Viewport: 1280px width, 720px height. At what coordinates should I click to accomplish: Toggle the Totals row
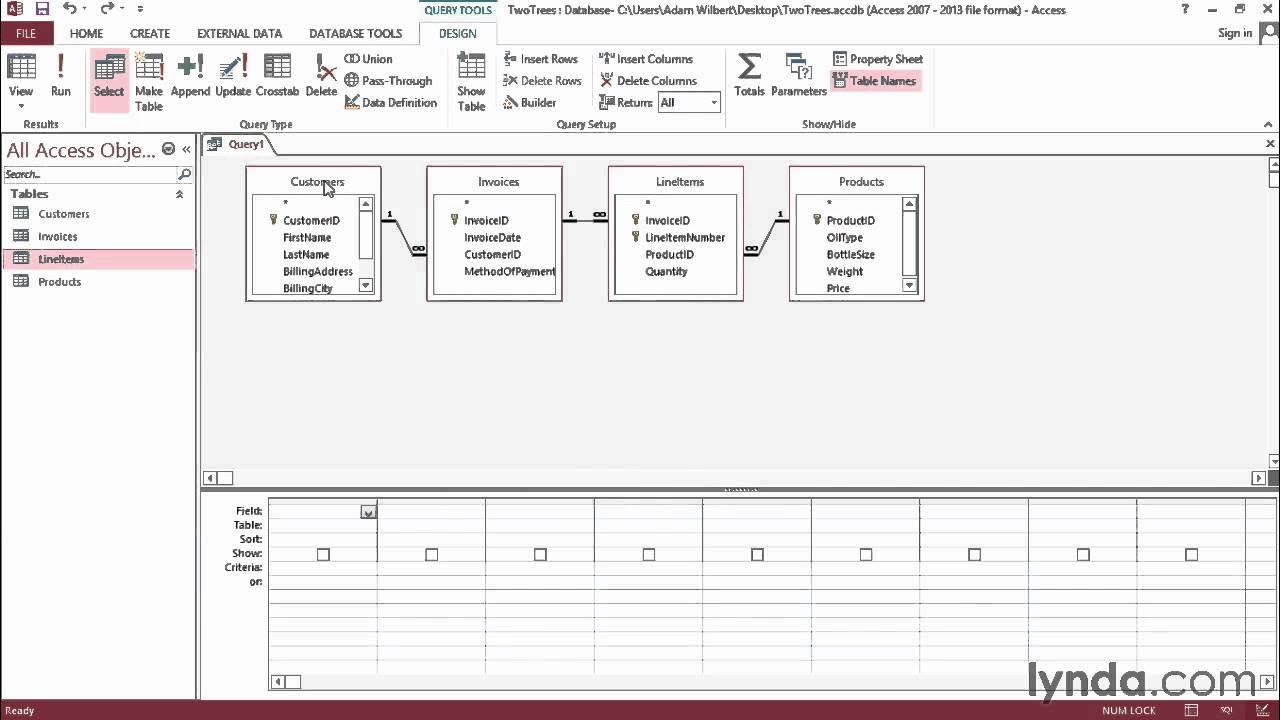tap(749, 76)
